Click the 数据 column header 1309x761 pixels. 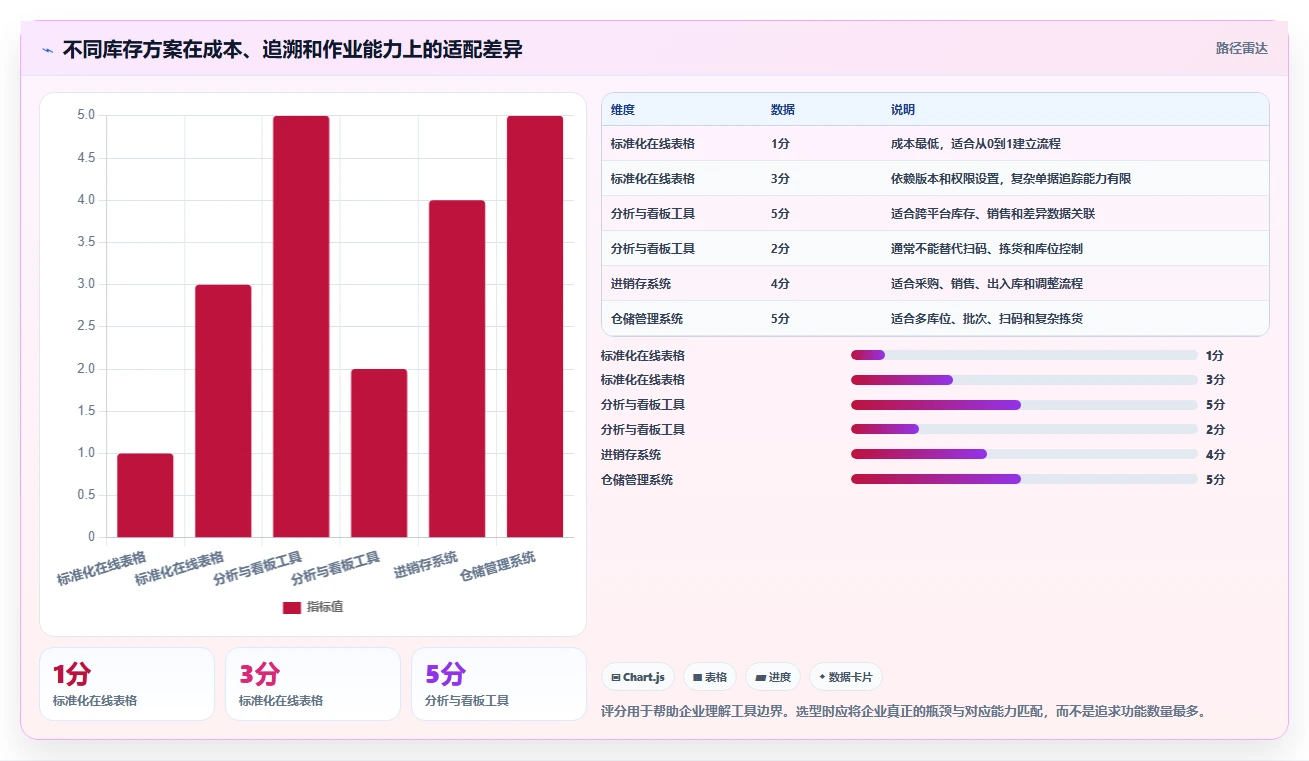coord(783,110)
